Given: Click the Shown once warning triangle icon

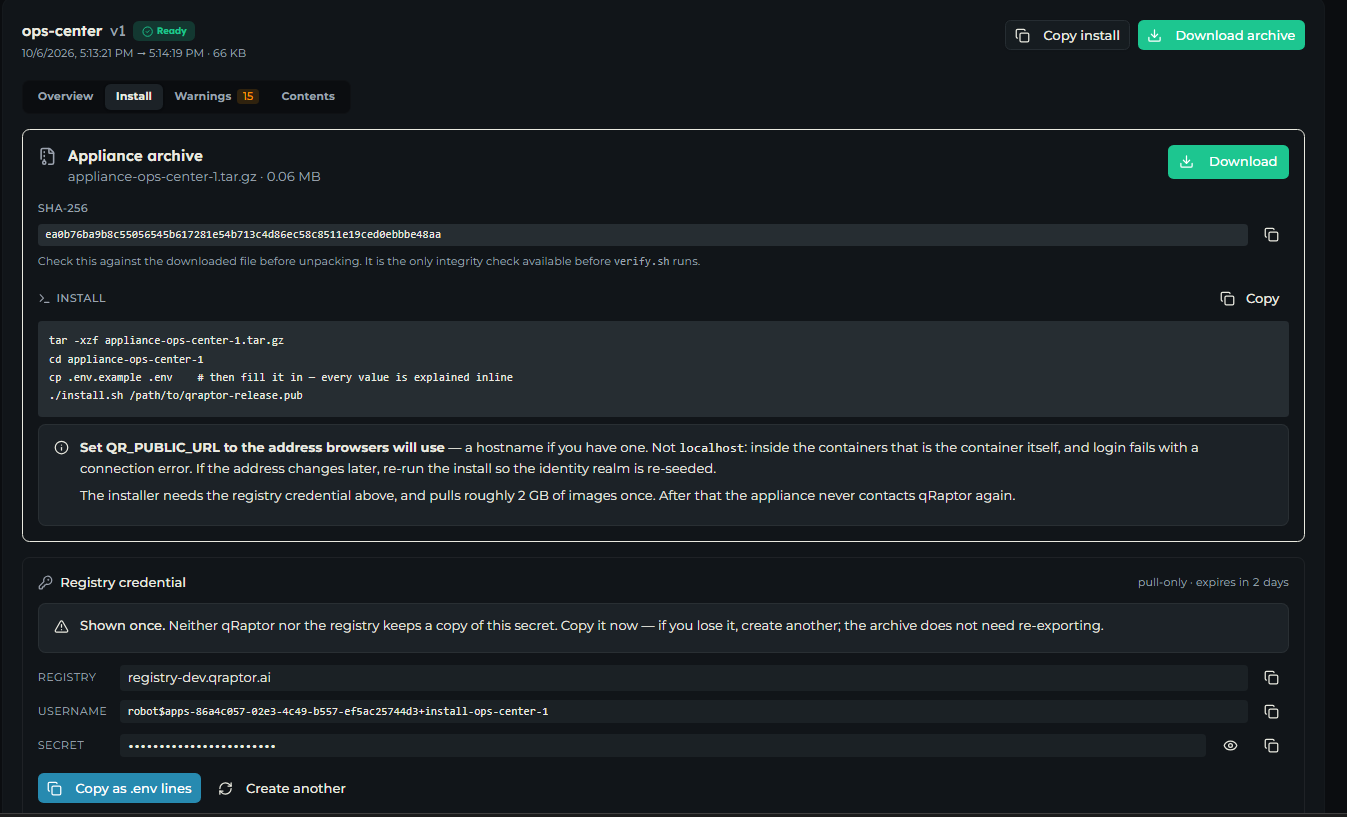Looking at the screenshot, I should click(x=61, y=626).
